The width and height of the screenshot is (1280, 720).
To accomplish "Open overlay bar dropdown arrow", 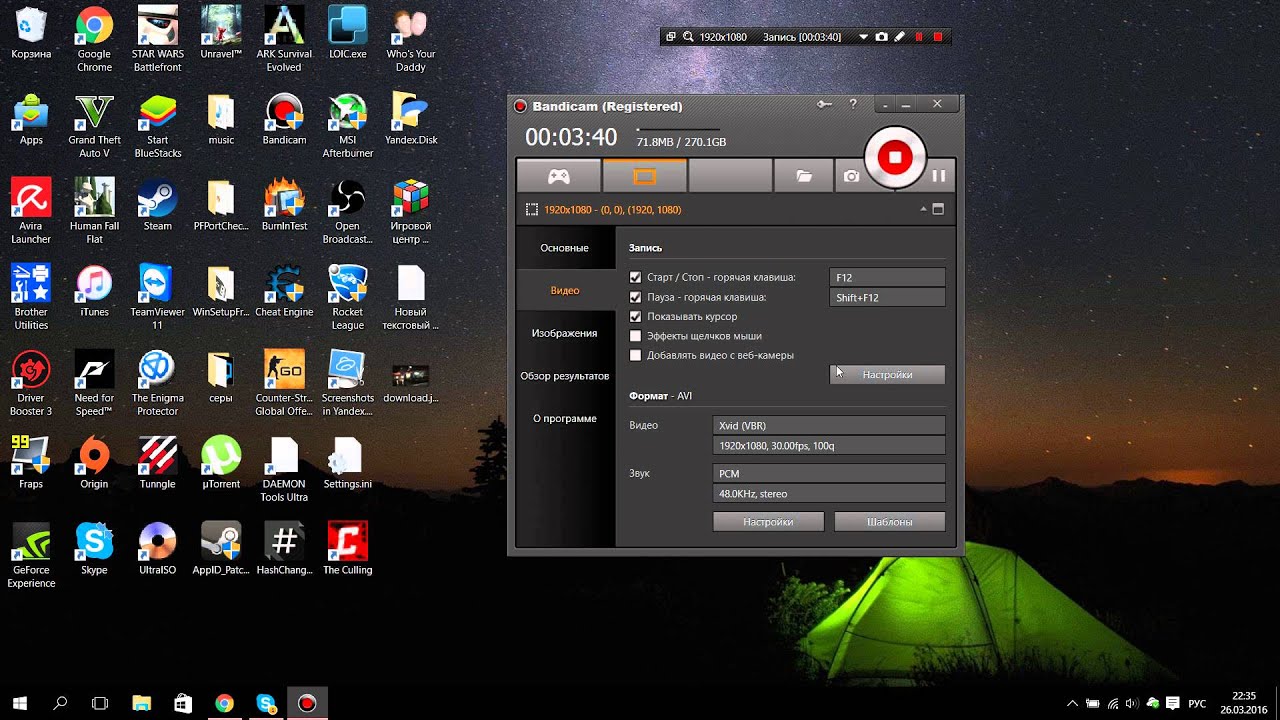I will point(863,37).
